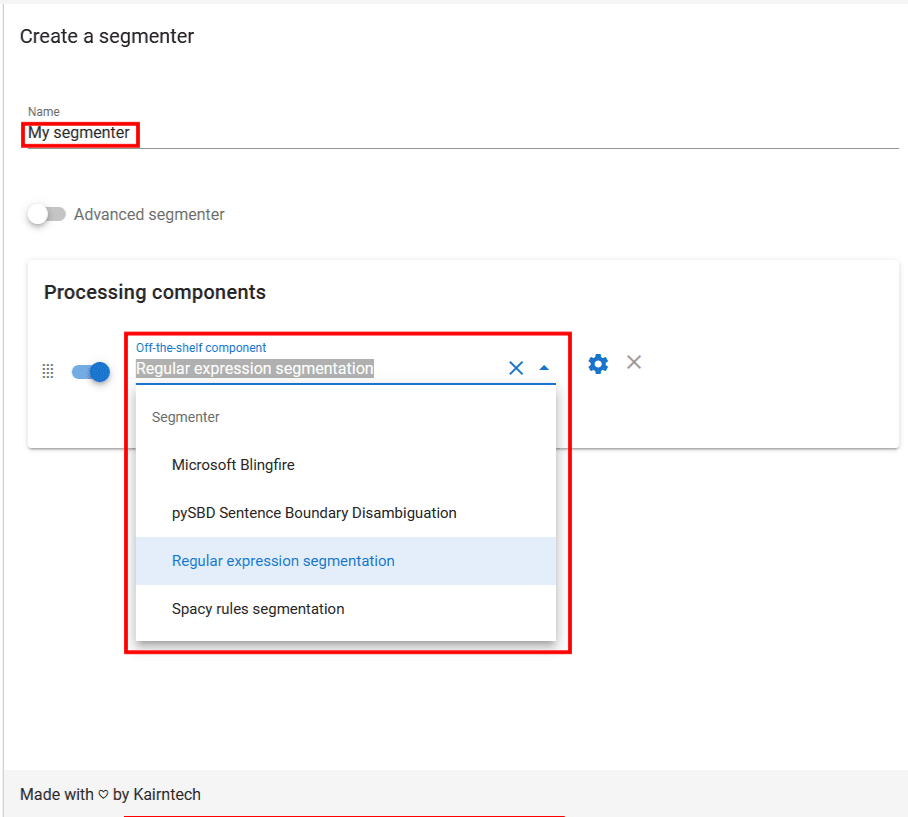
Task: Remove the component with grey X icon
Action: point(634,362)
